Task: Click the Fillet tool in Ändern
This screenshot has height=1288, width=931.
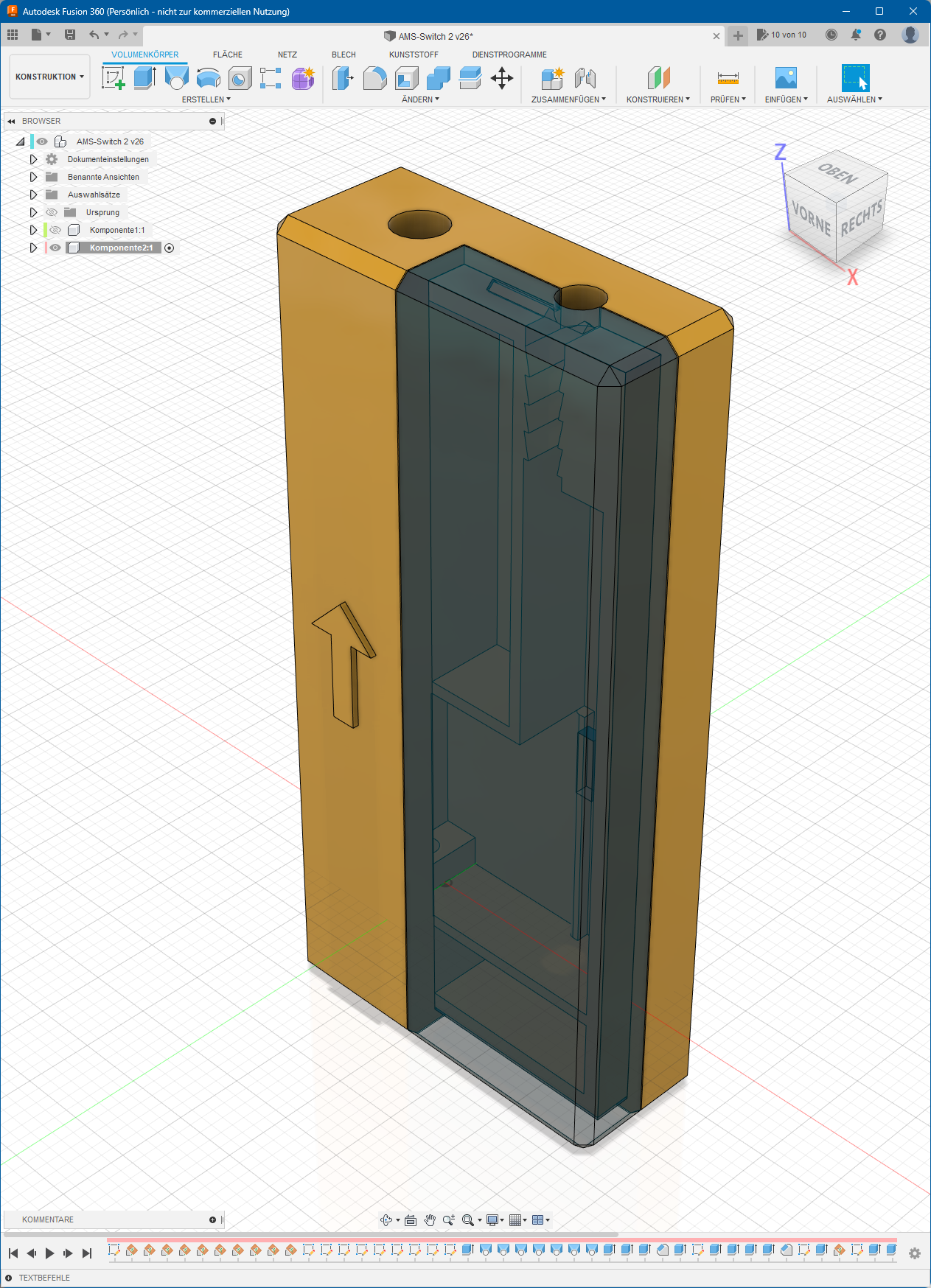Action: coord(374,78)
